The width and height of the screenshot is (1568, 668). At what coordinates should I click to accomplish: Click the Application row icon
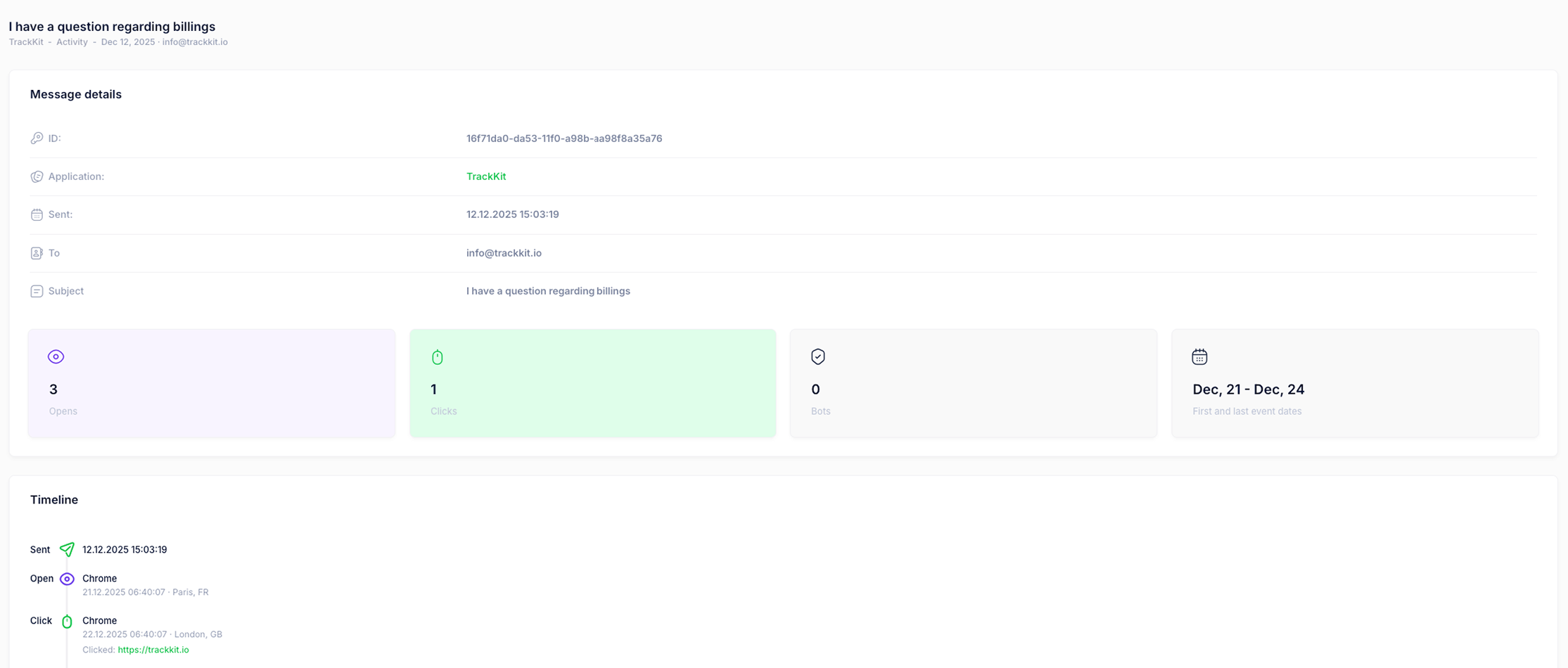click(37, 176)
